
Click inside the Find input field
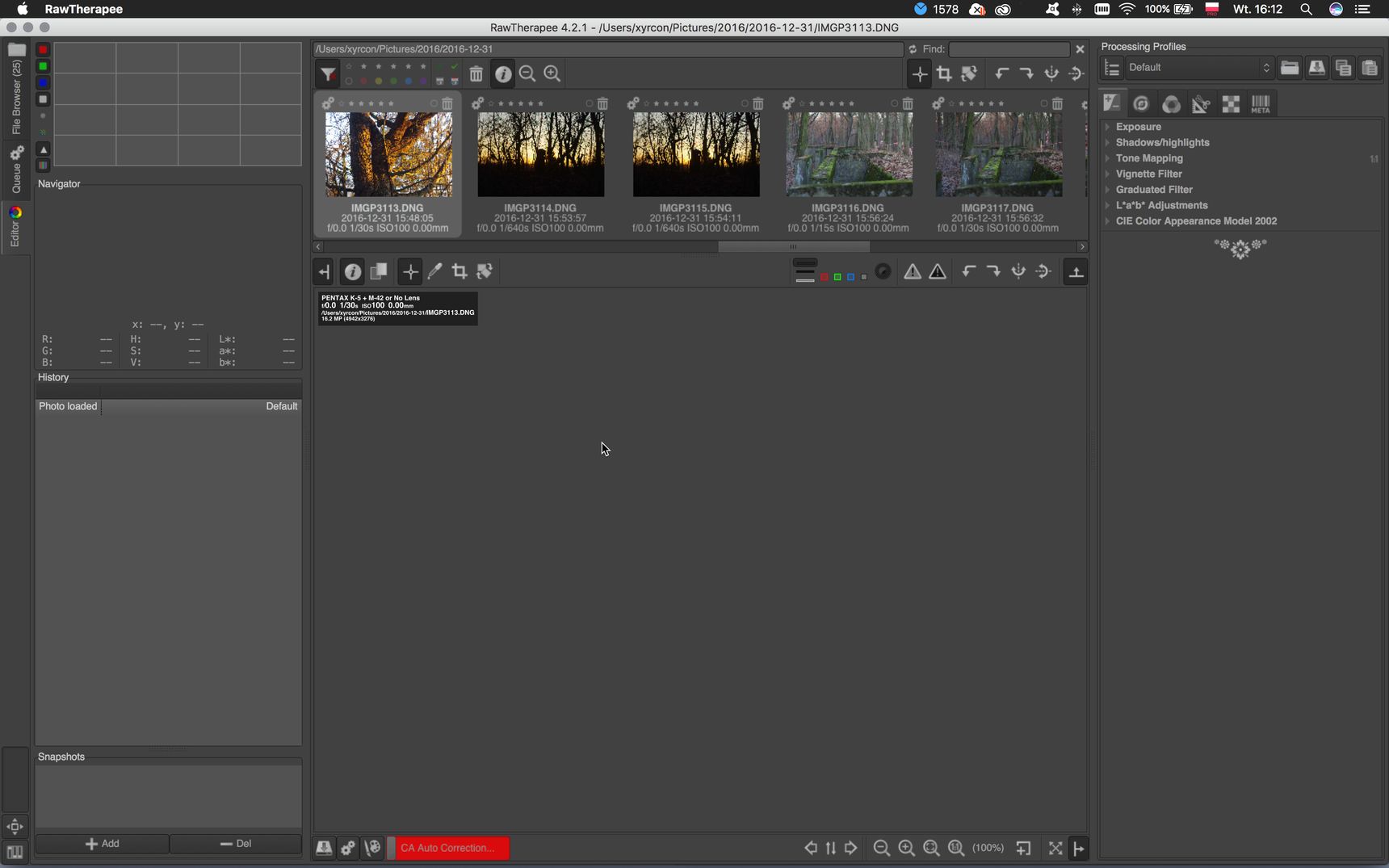point(1009,49)
